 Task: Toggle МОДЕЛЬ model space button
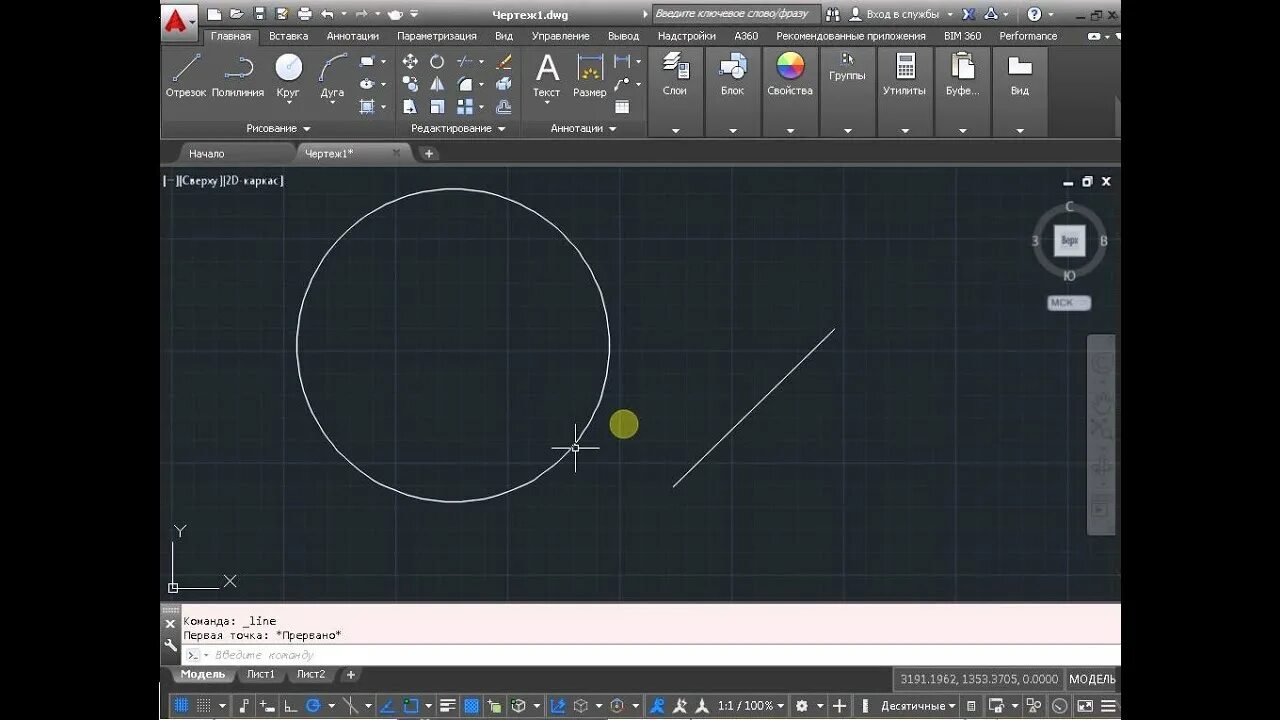click(1092, 679)
